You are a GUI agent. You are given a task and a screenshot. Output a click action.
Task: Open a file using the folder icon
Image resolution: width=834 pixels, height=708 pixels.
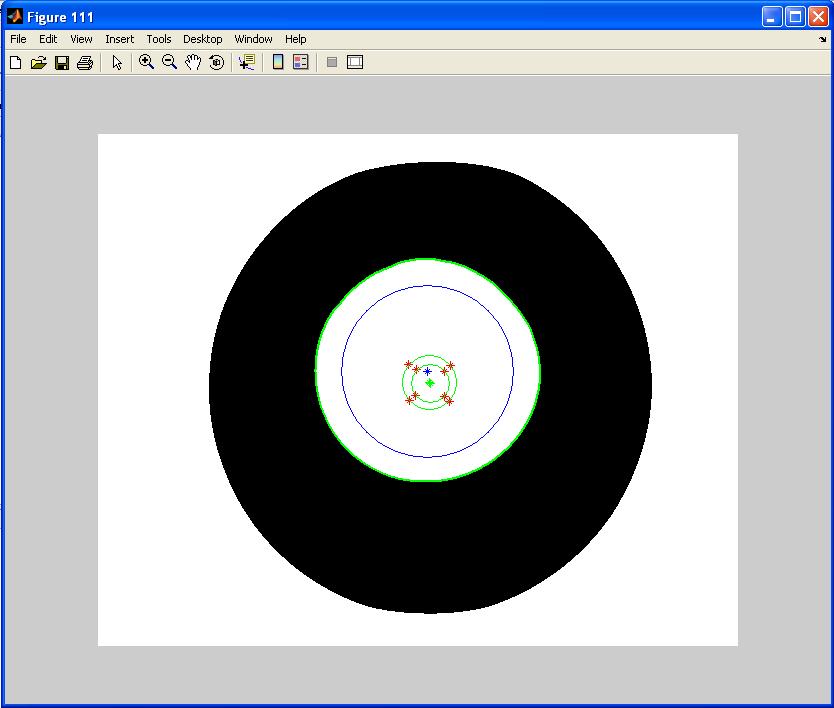click(x=38, y=63)
